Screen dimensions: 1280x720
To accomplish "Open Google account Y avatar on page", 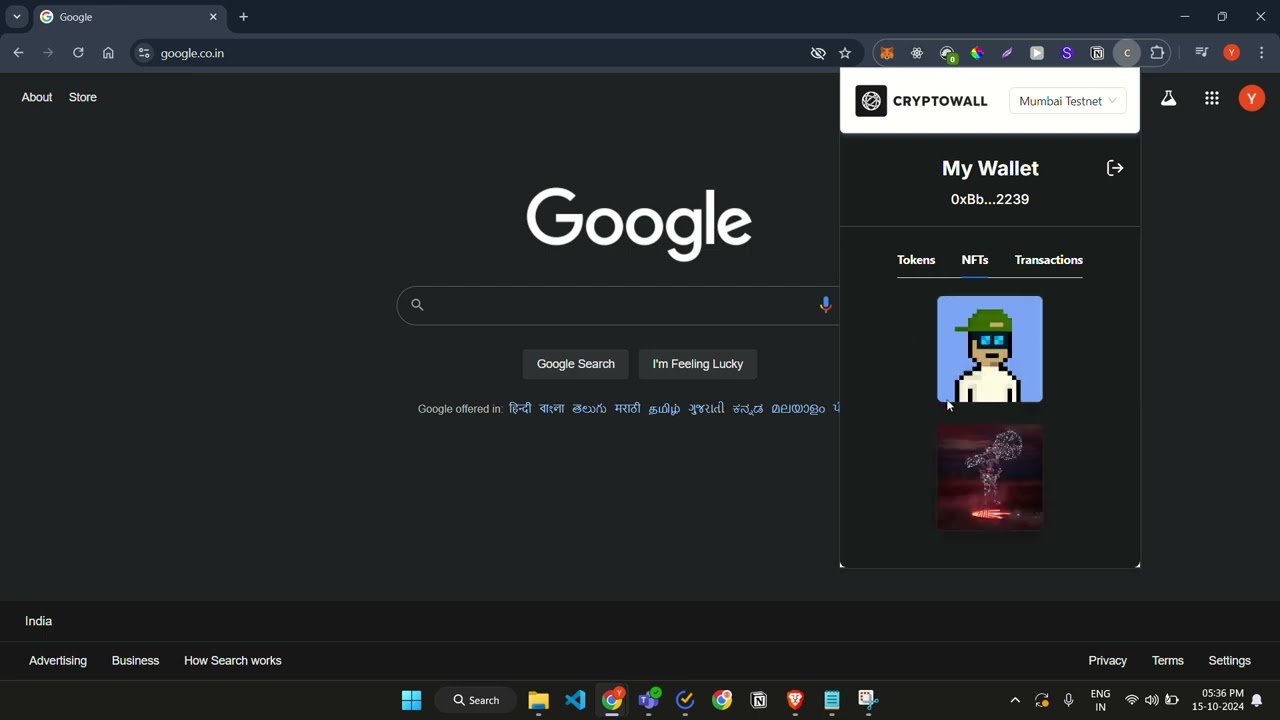I will pyautogui.click(x=1252, y=98).
